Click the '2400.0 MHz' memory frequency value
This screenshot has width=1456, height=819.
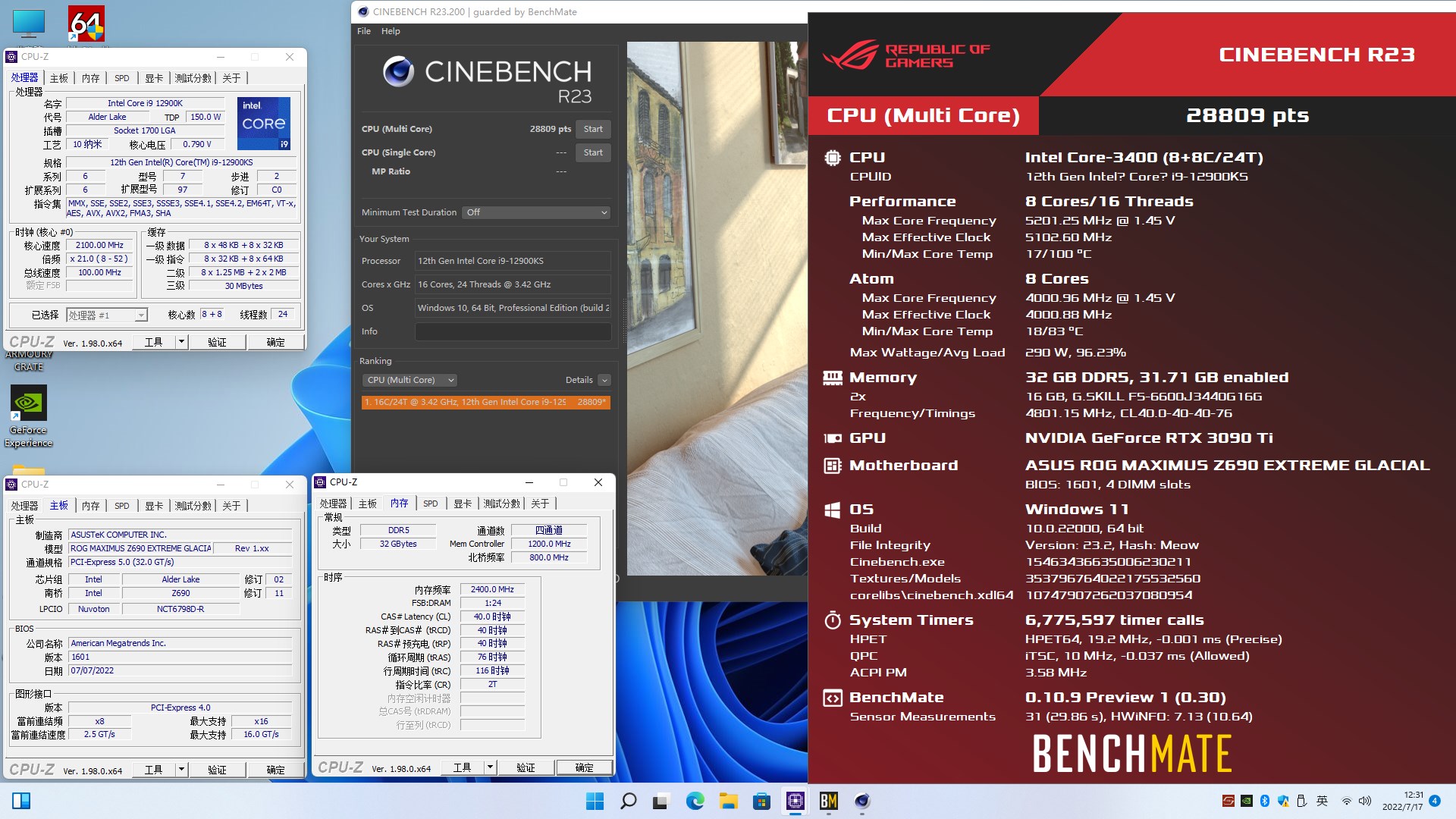click(492, 589)
